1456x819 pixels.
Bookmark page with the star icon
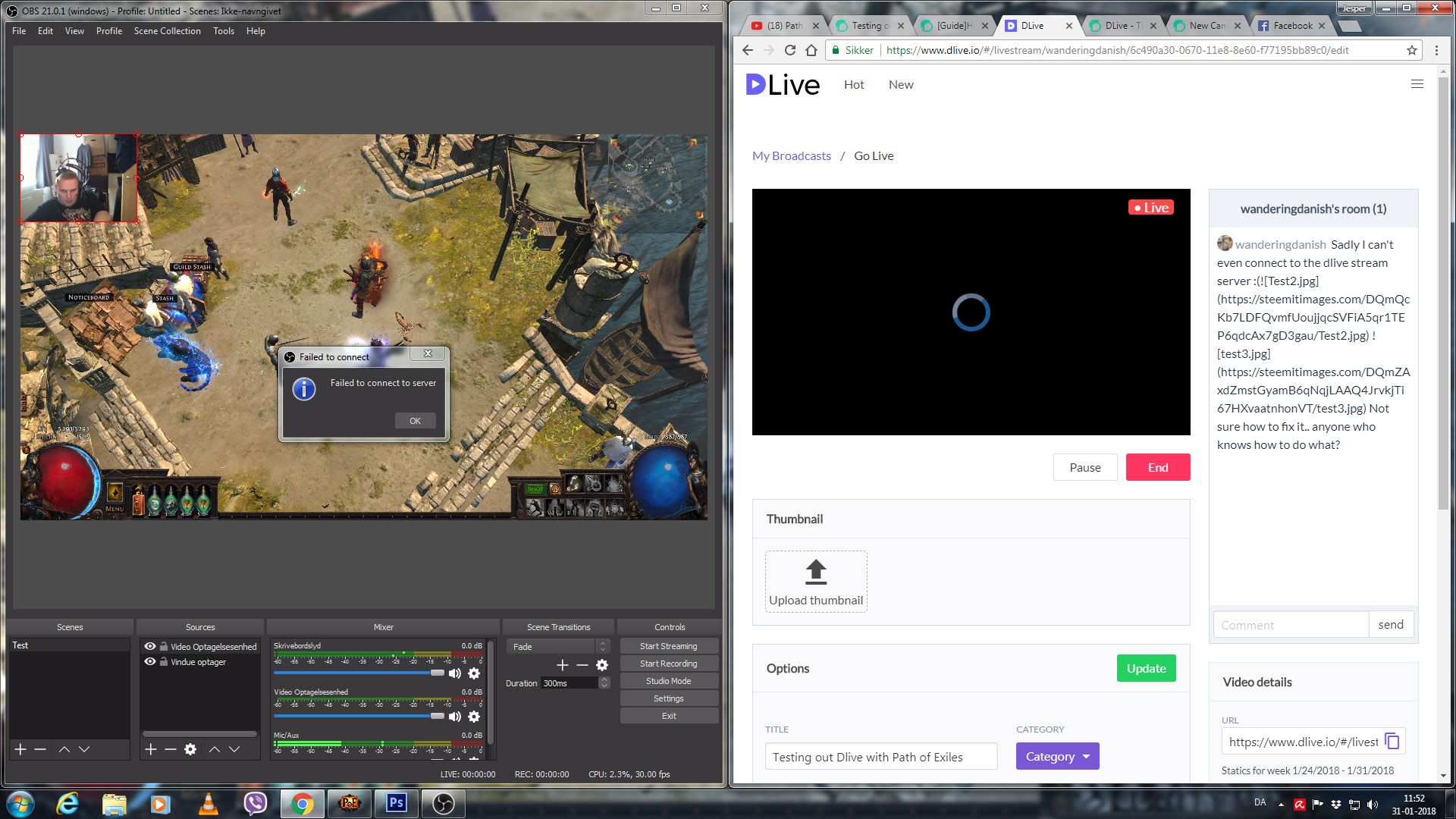1411,50
